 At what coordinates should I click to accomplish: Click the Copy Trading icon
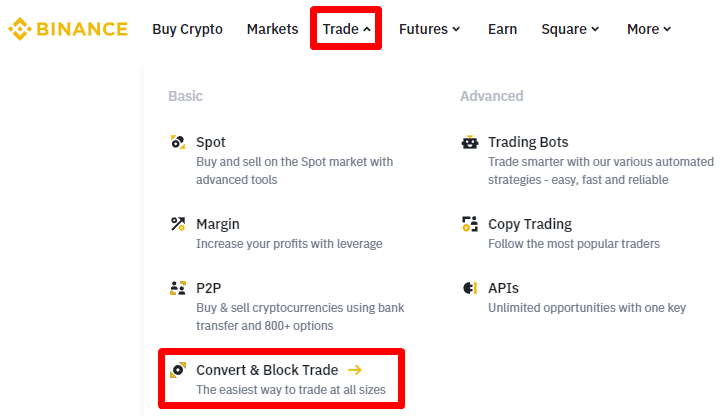tap(470, 224)
